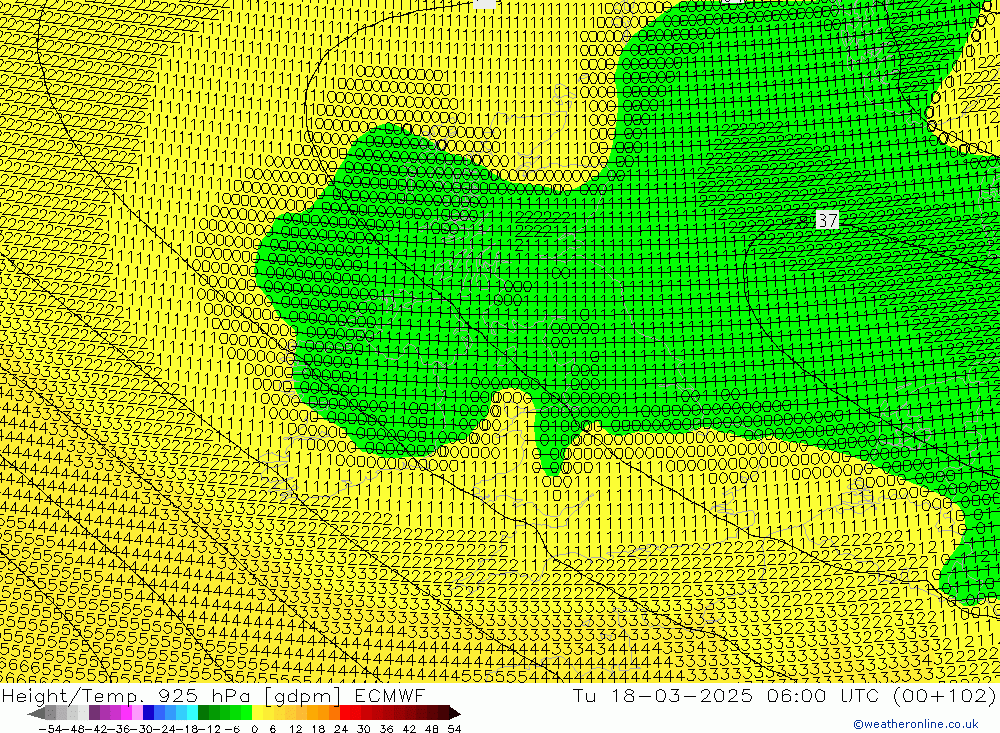Image resolution: width=1000 pixels, height=733 pixels.
Task: Click the gray left arrow end of the color scale
Action: pos(36,714)
